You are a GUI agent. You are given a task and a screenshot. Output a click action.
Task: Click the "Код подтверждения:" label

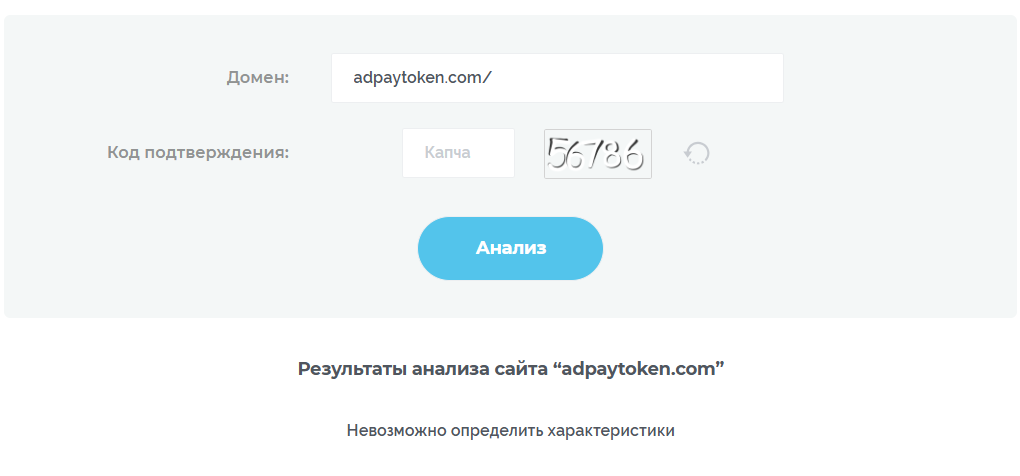pyautogui.click(x=198, y=153)
